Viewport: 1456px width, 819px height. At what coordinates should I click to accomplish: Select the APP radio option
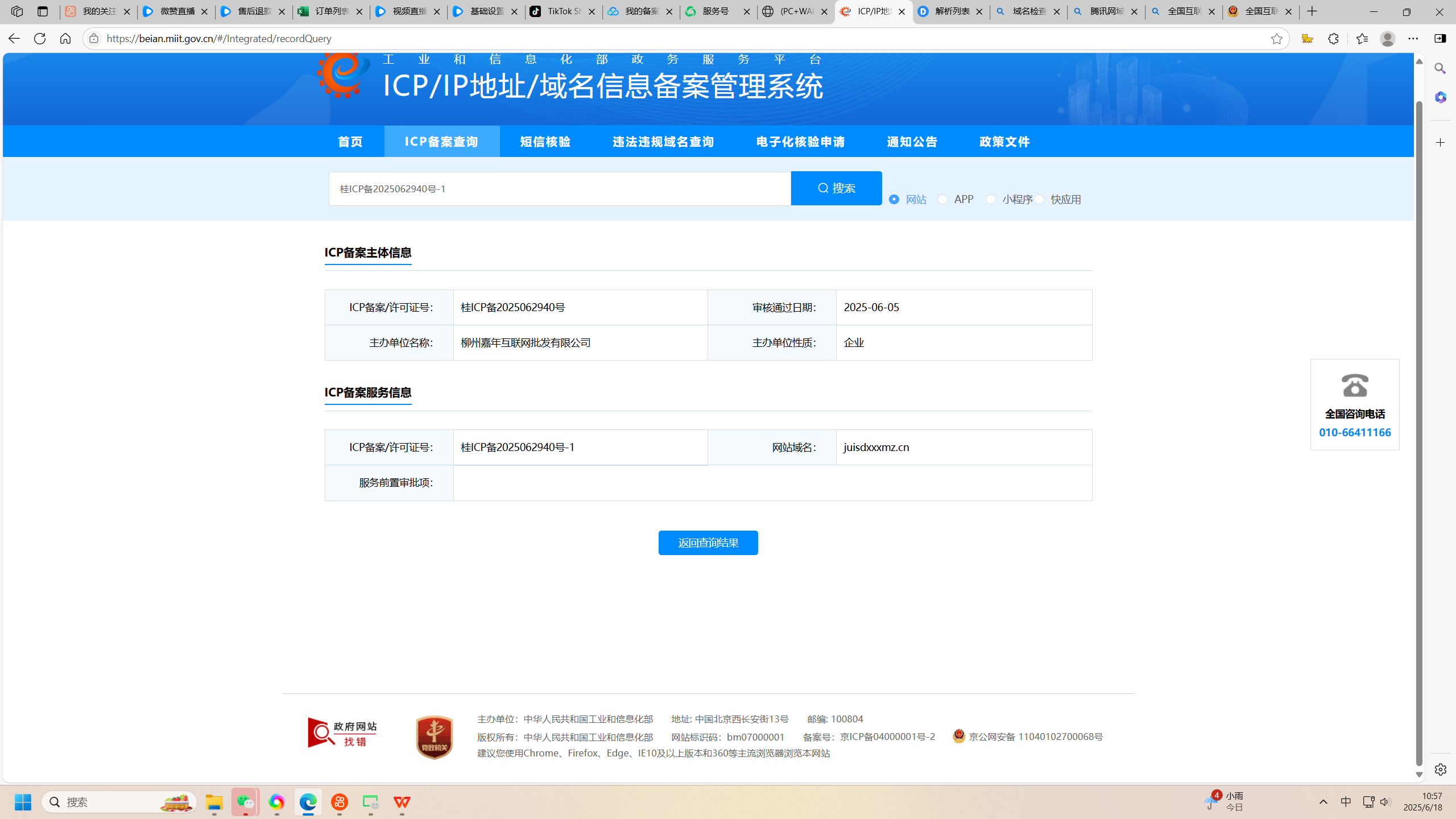click(x=942, y=199)
